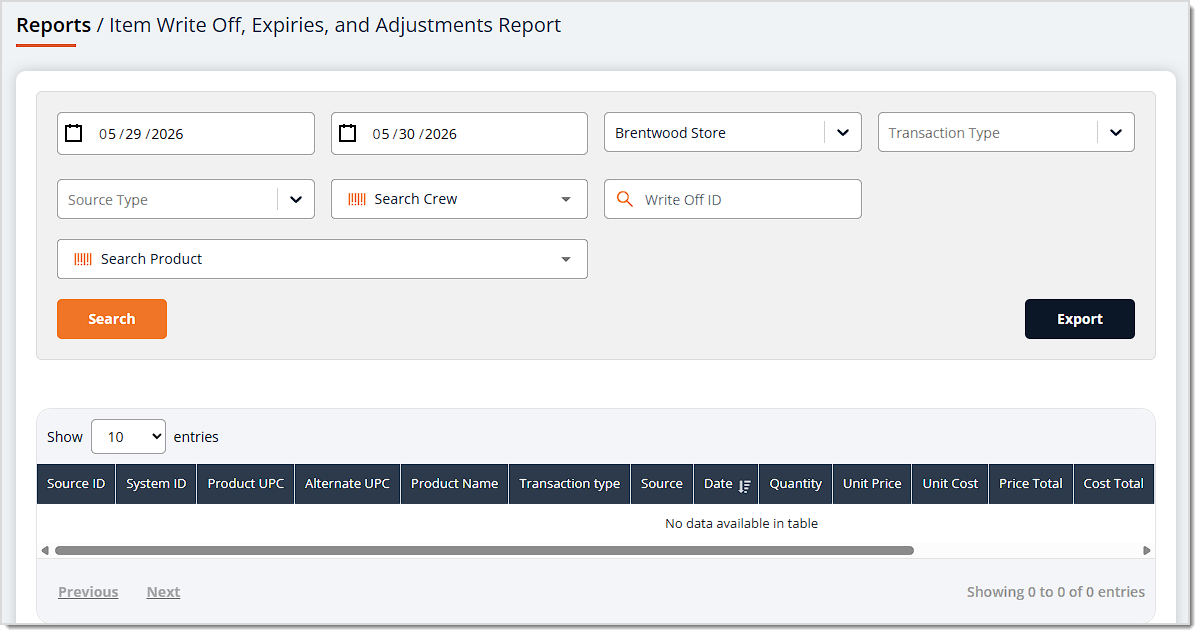Click the barcode icon in Search Crew
The width and height of the screenshot is (1200, 635).
pos(357,199)
